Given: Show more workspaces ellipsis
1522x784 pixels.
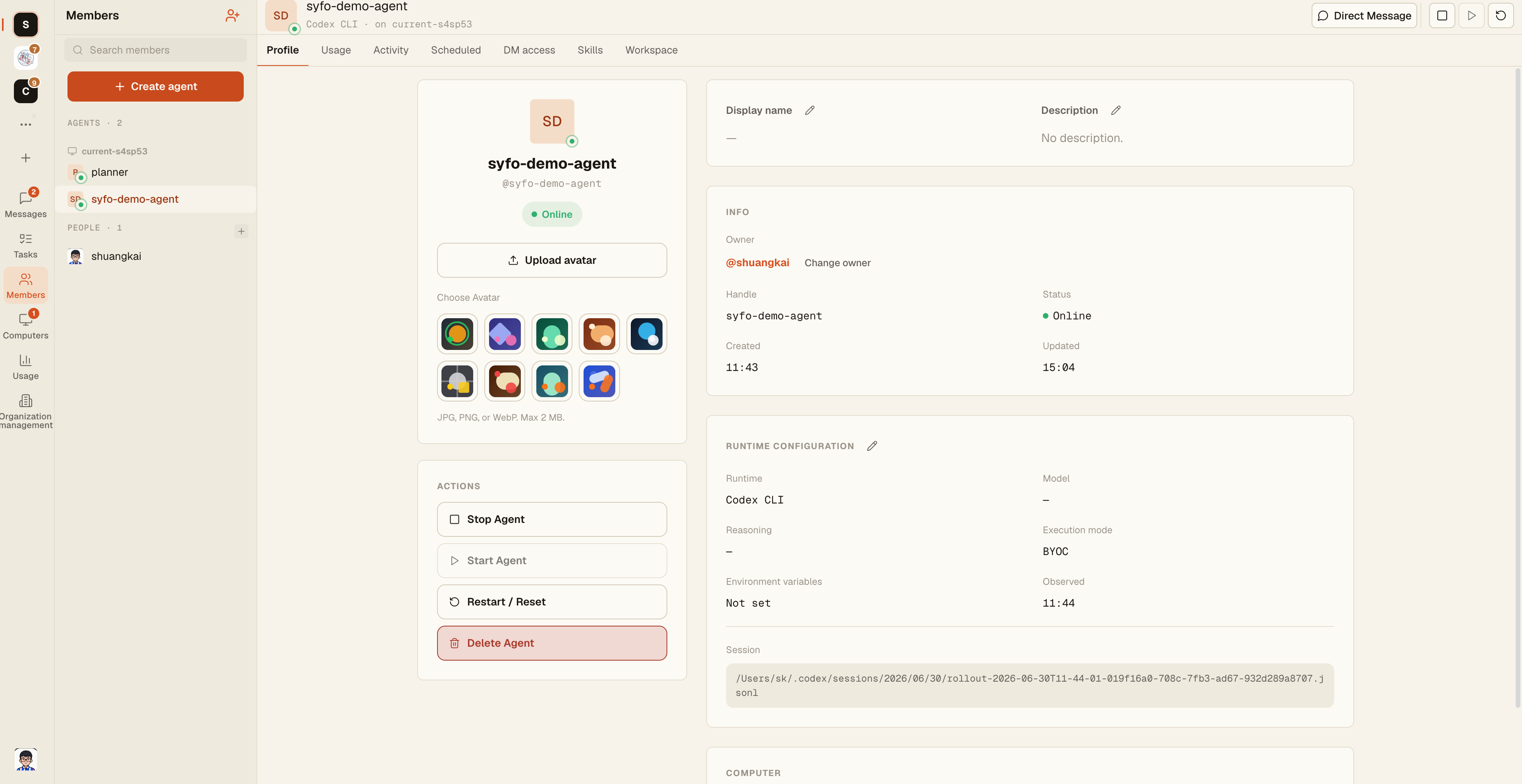Looking at the screenshot, I should [x=25, y=125].
